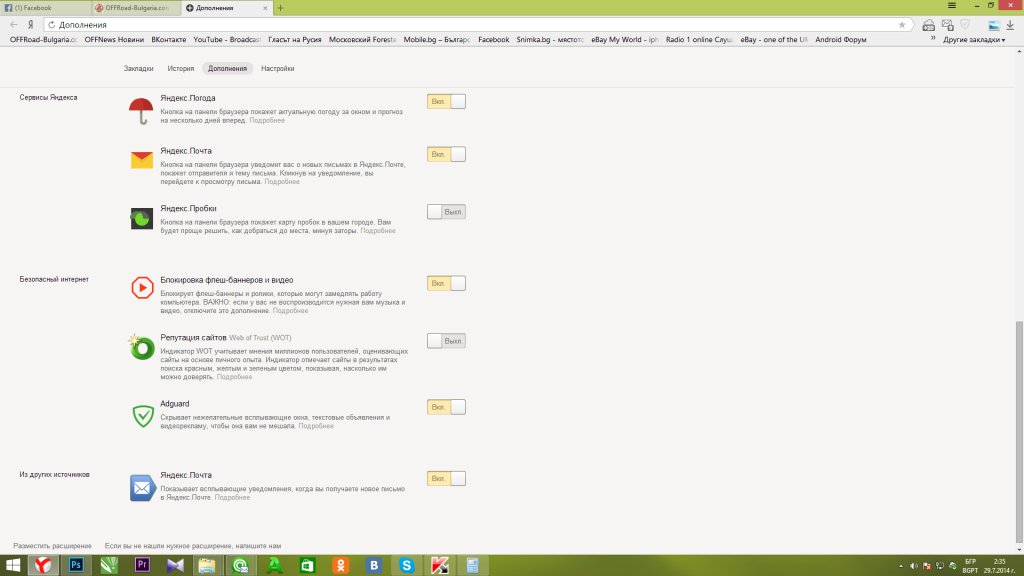Screen dimensions: 1024x576
Task: Open Android Форум bookmark
Action: (x=840, y=40)
